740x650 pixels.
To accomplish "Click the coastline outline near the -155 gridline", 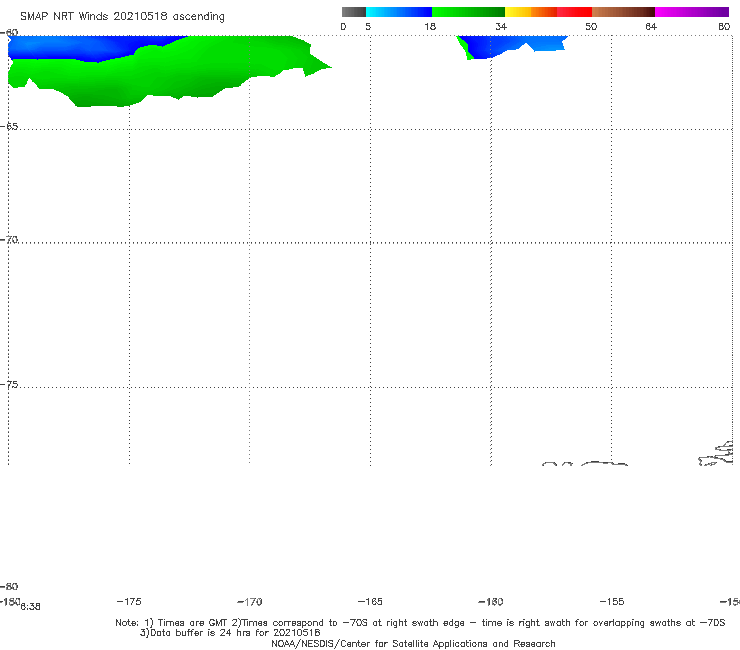I will click(604, 464).
